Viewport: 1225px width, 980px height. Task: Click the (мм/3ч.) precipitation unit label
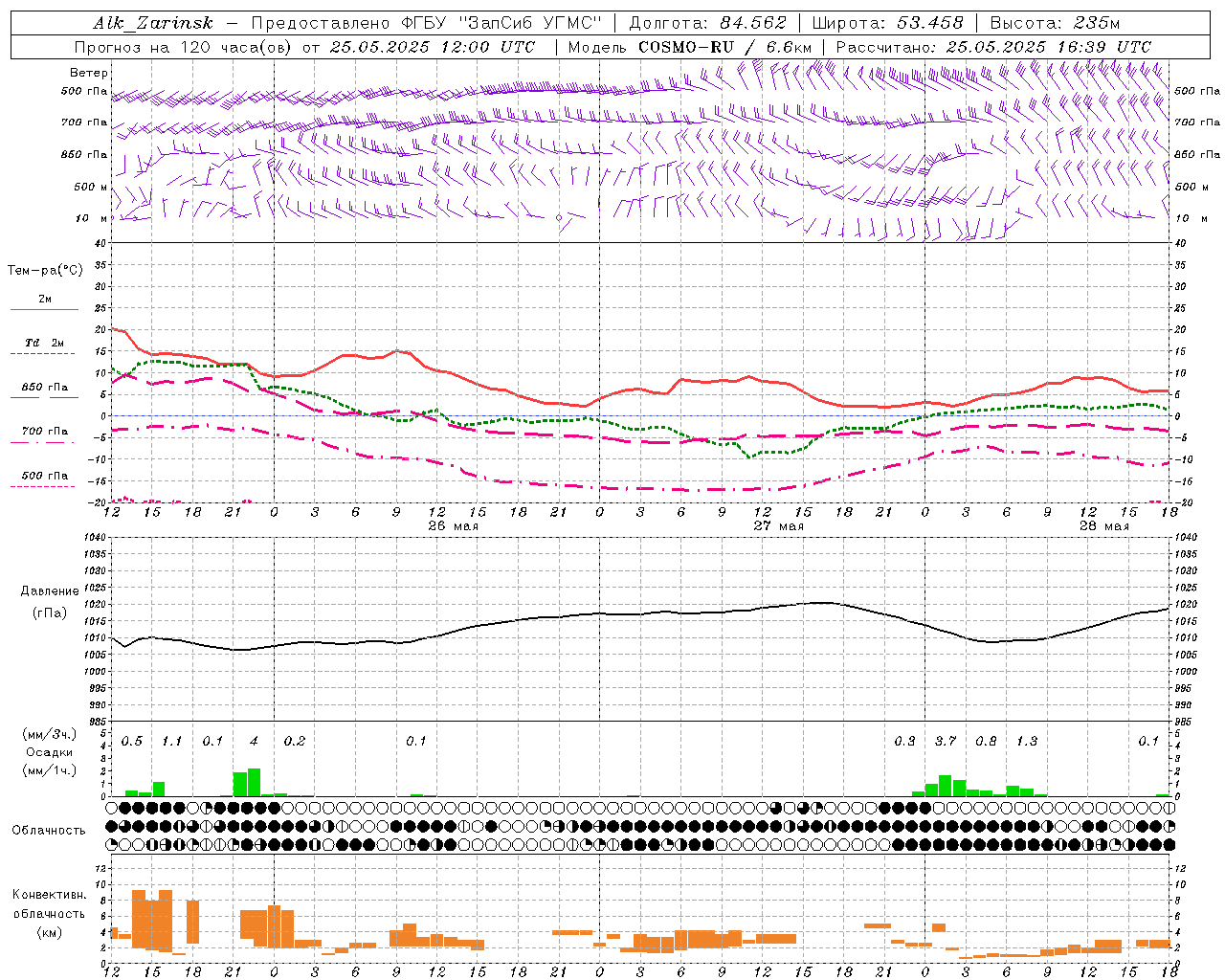pyautogui.click(x=49, y=734)
